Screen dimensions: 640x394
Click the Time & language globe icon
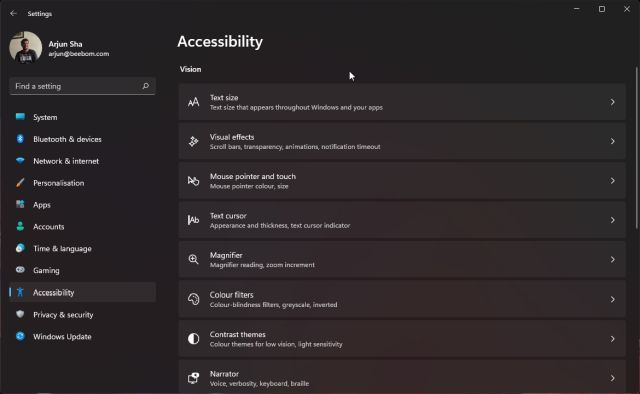coord(20,248)
